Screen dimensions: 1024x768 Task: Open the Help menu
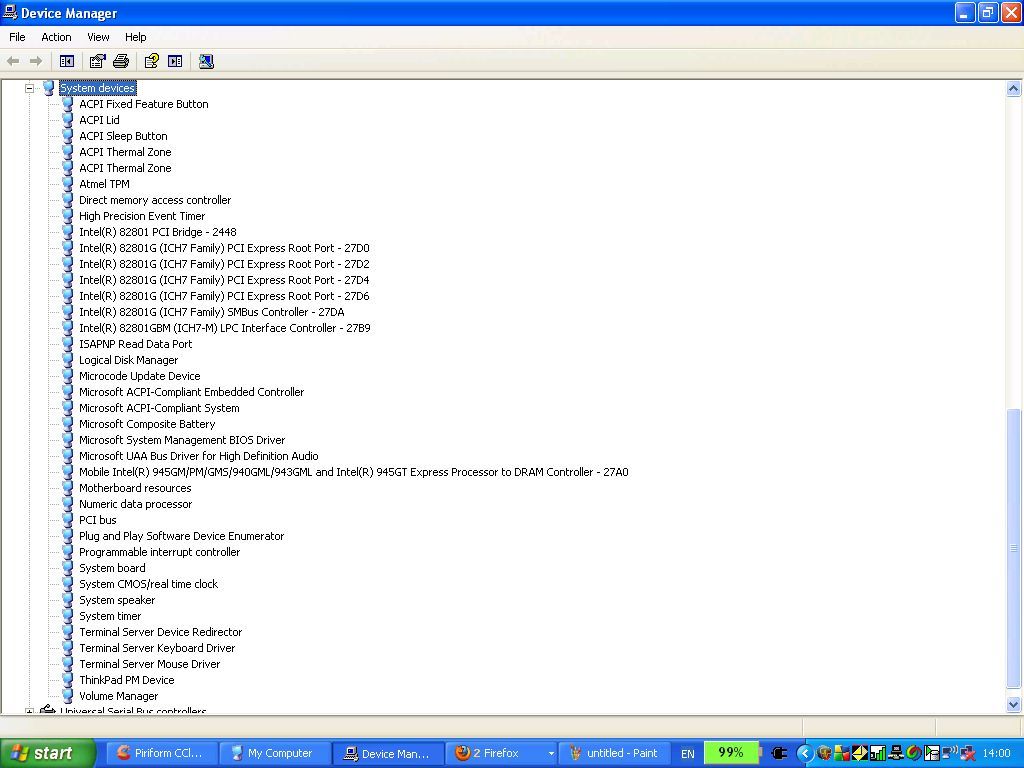click(x=136, y=37)
